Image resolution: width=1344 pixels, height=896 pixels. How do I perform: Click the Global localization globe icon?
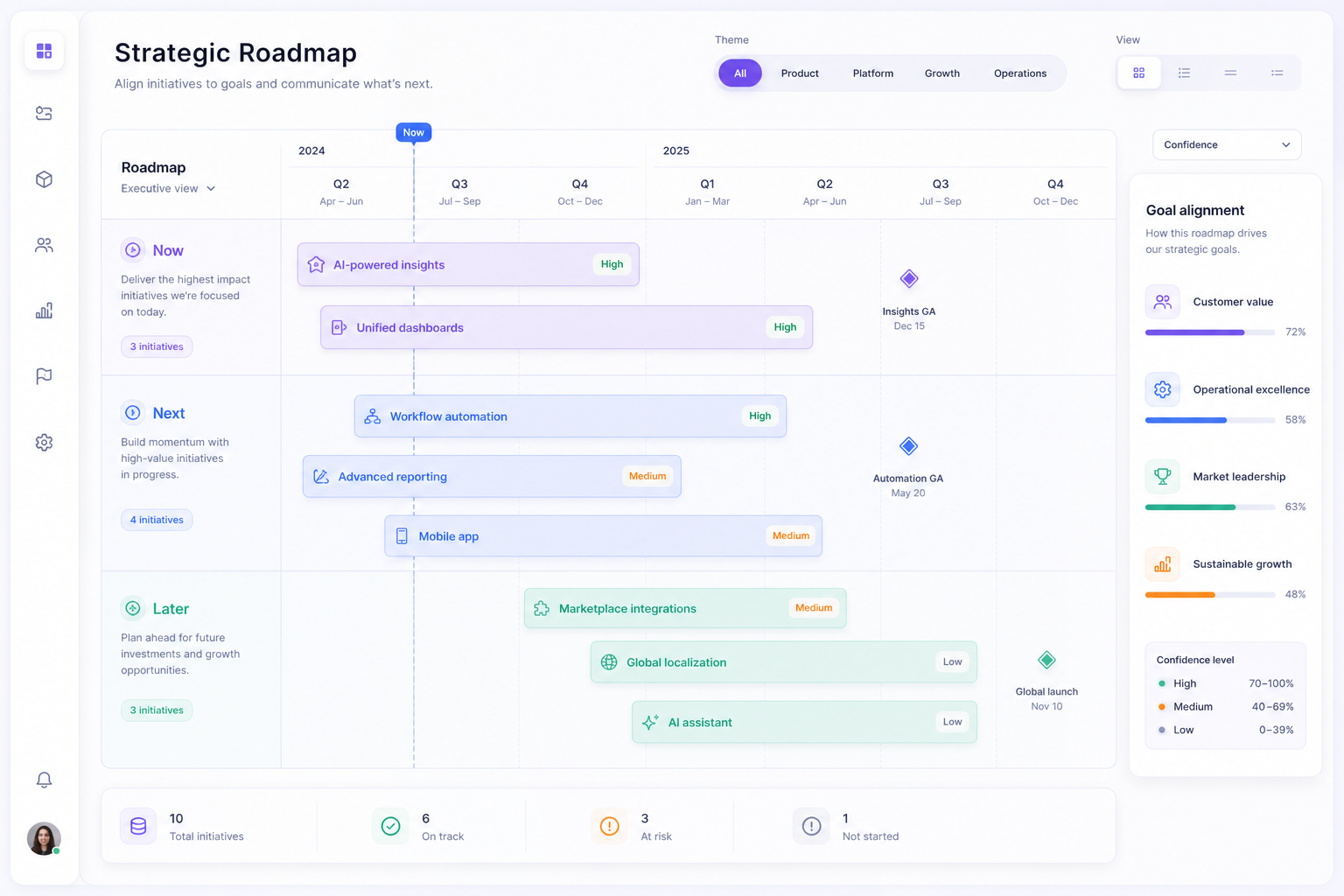tap(609, 662)
